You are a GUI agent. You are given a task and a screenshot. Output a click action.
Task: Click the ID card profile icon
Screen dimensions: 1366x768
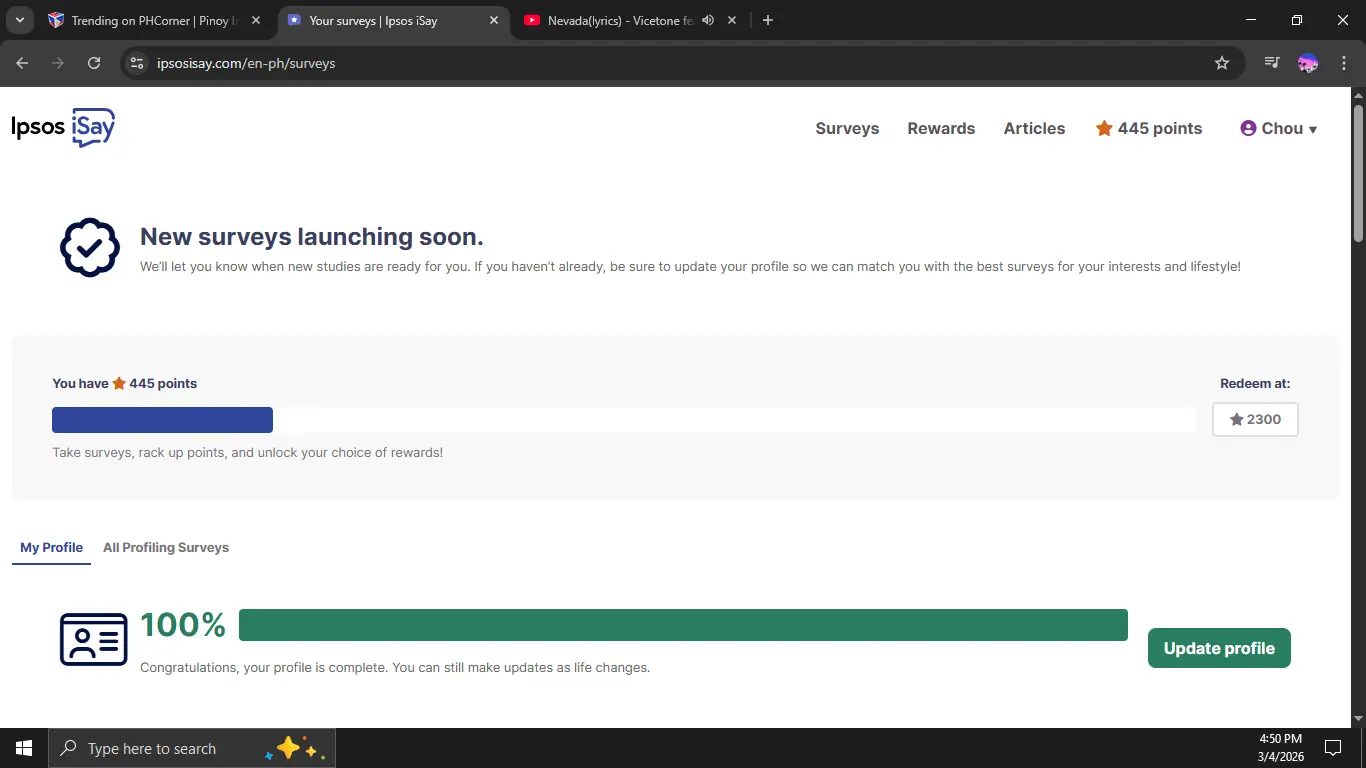[x=94, y=639]
